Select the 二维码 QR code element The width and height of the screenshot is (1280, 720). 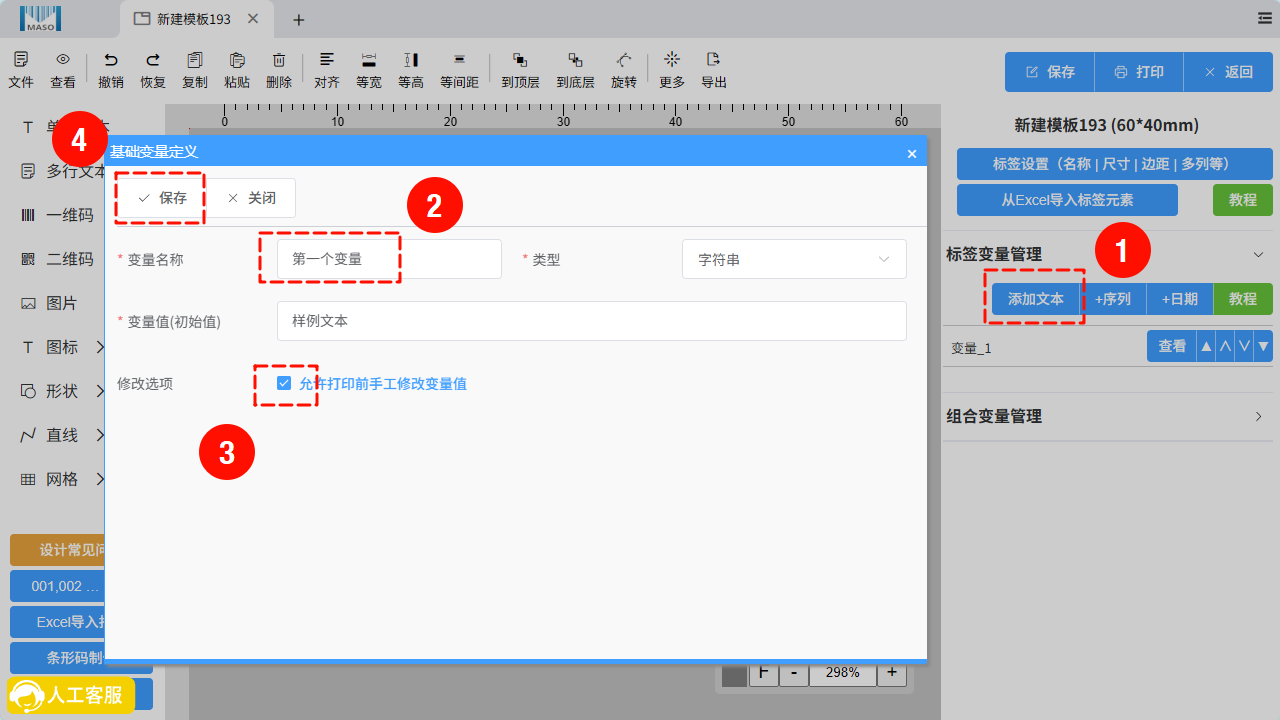[x=58, y=259]
